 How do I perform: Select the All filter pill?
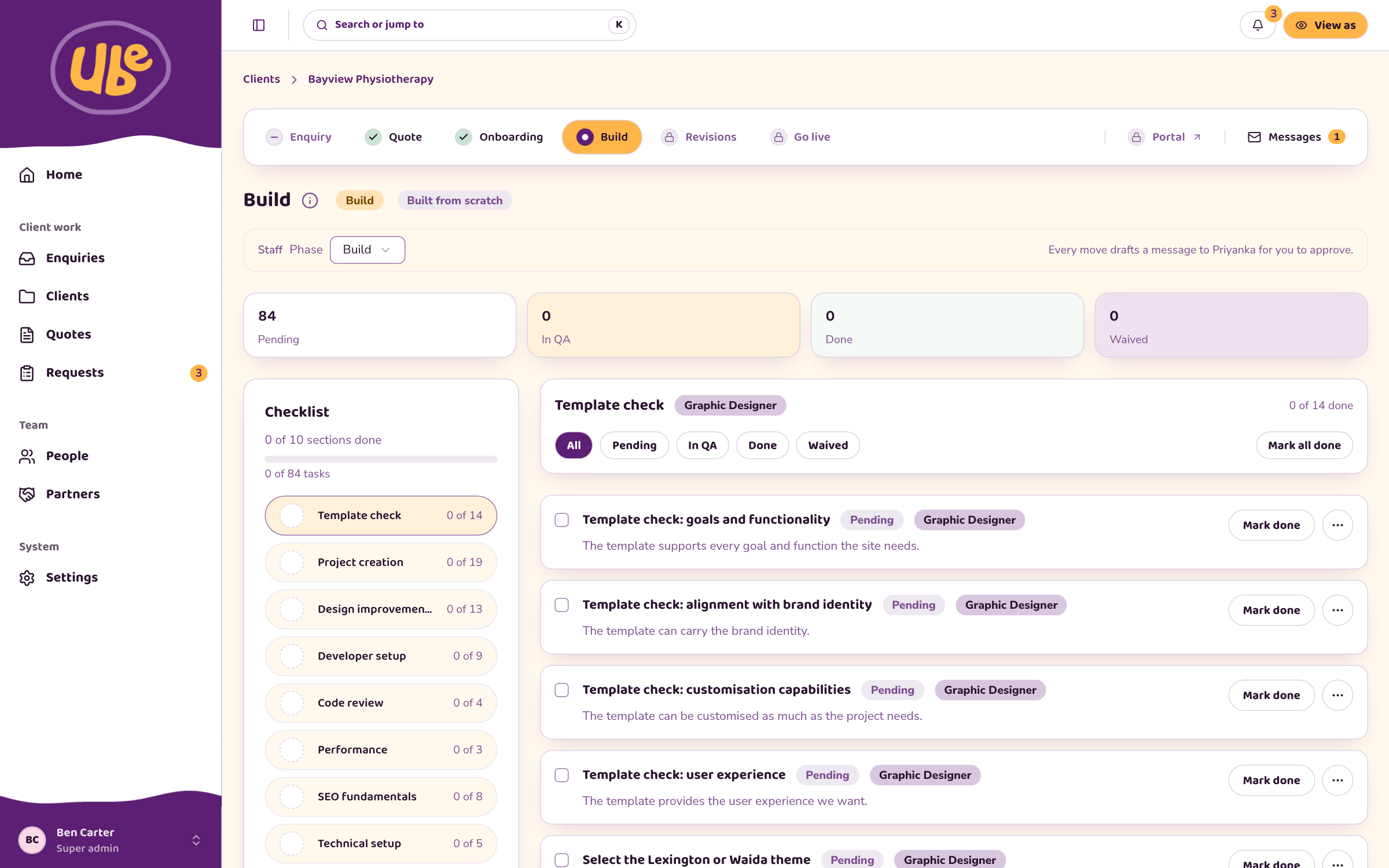574,446
